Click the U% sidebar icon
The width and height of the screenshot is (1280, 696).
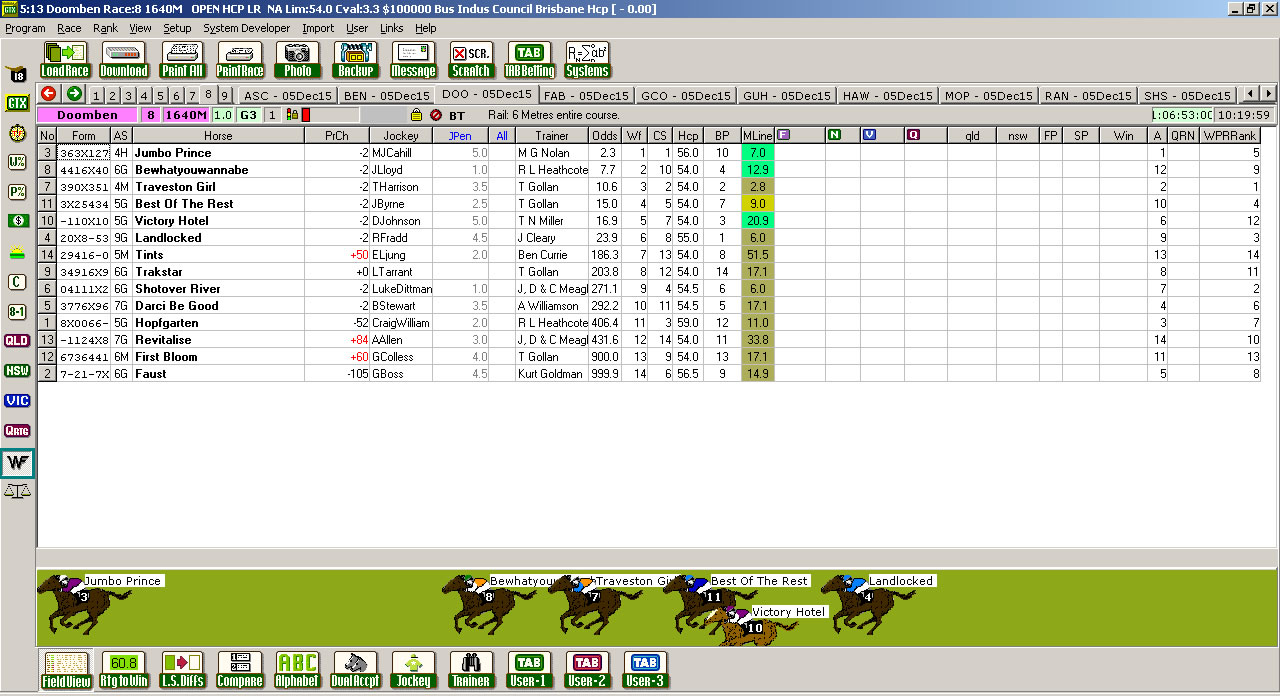(x=17, y=162)
